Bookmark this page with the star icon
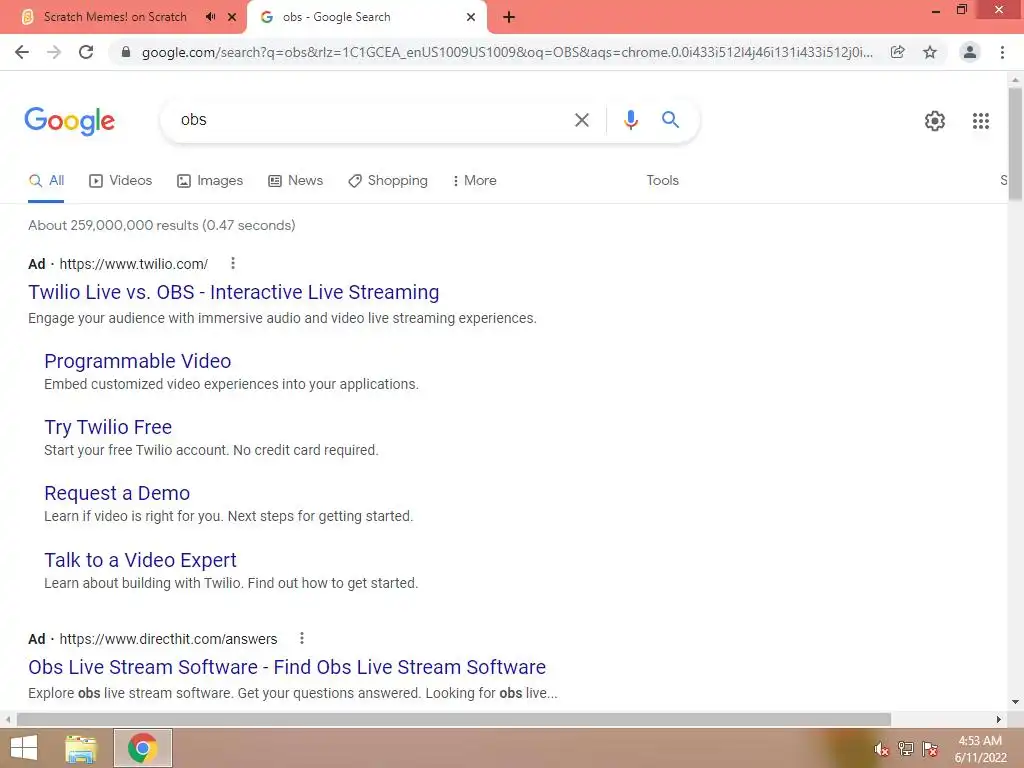The height and width of the screenshot is (768, 1024). tap(930, 52)
